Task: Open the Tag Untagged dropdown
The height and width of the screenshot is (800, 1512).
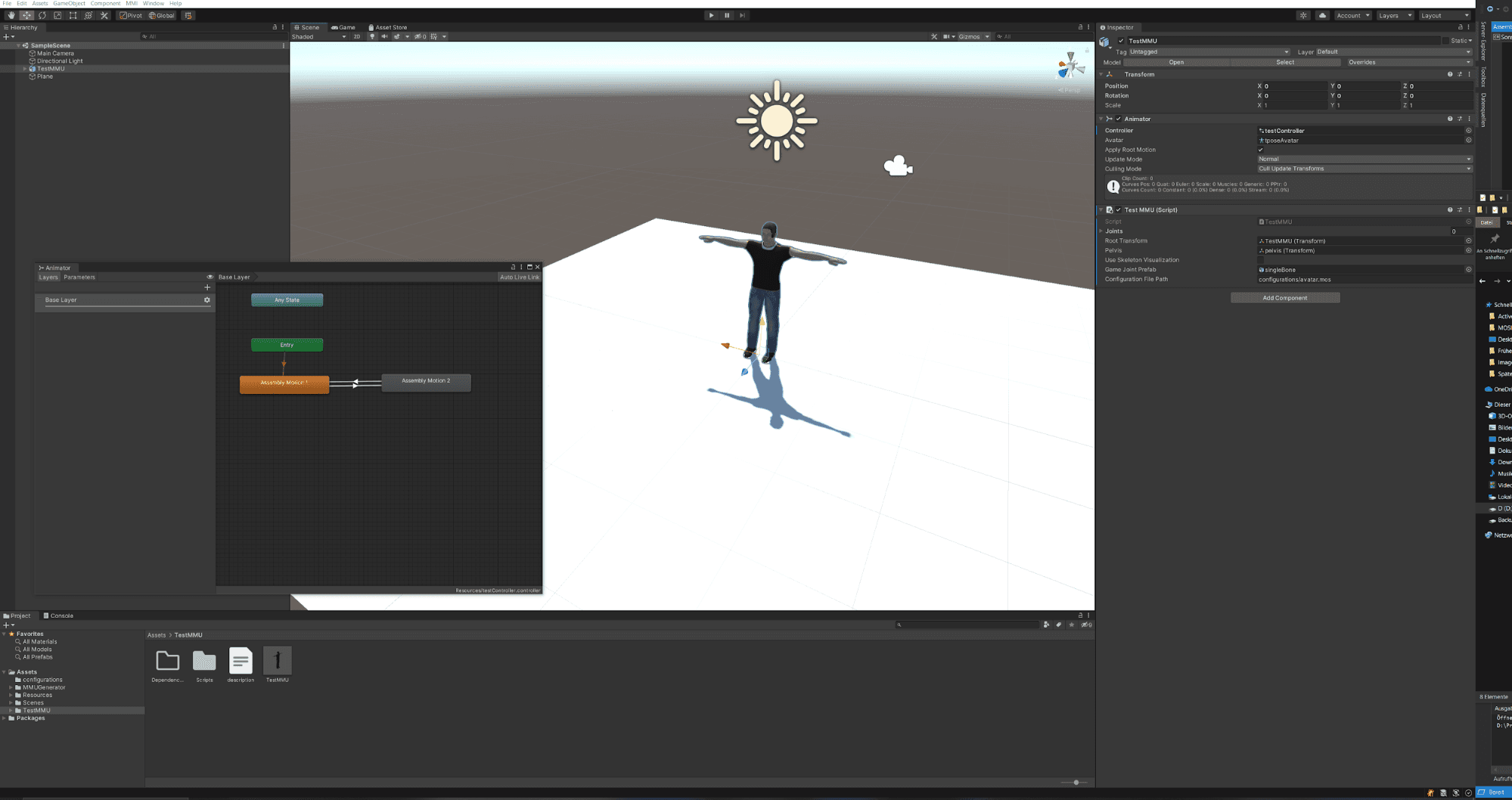Action: click(1210, 51)
